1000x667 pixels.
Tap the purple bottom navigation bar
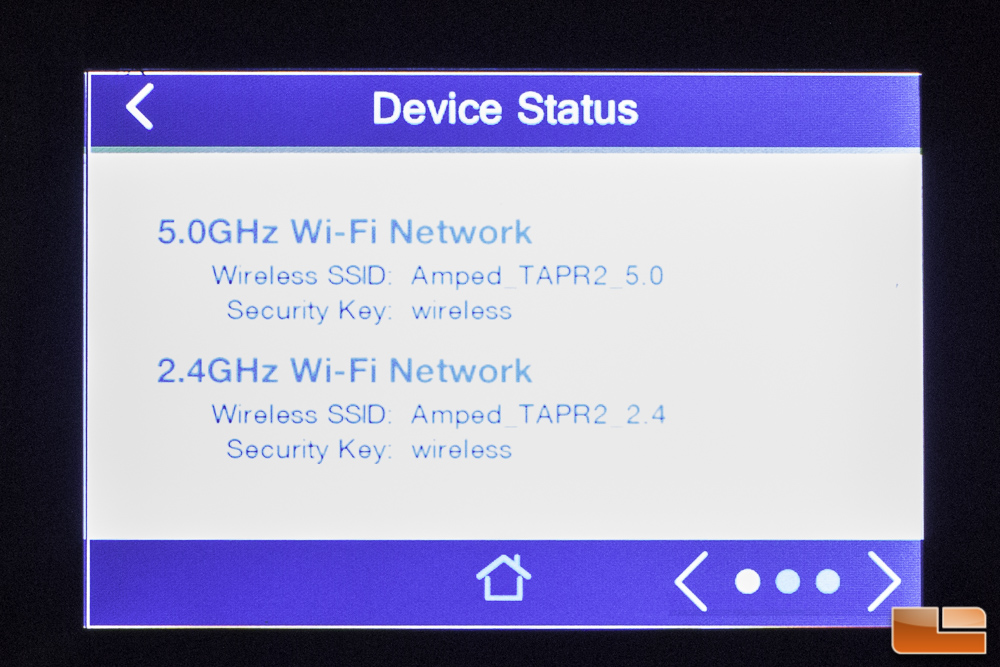click(x=504, y=583)
